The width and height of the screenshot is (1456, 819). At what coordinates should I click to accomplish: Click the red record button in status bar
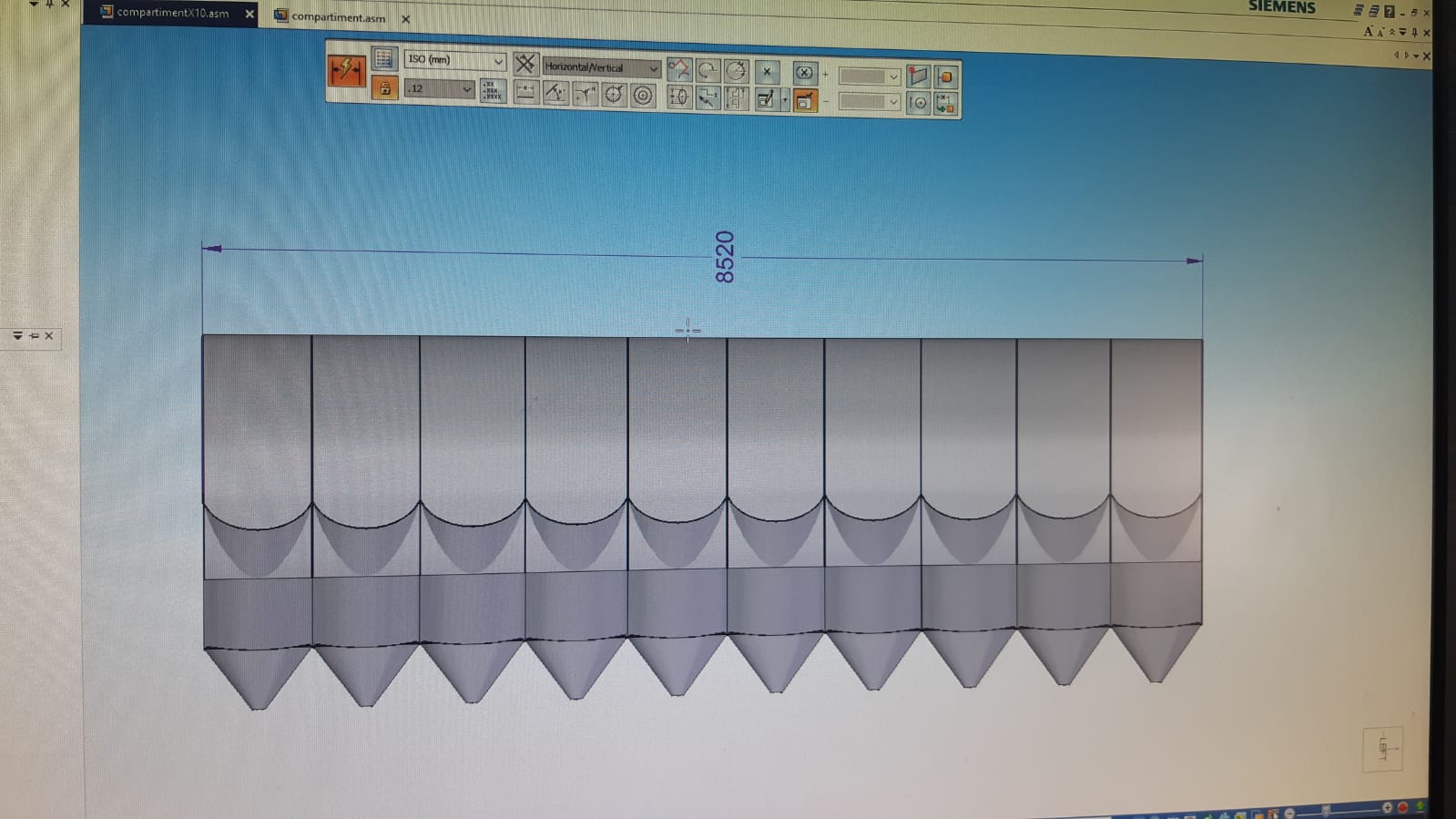tap(1402, 807)
